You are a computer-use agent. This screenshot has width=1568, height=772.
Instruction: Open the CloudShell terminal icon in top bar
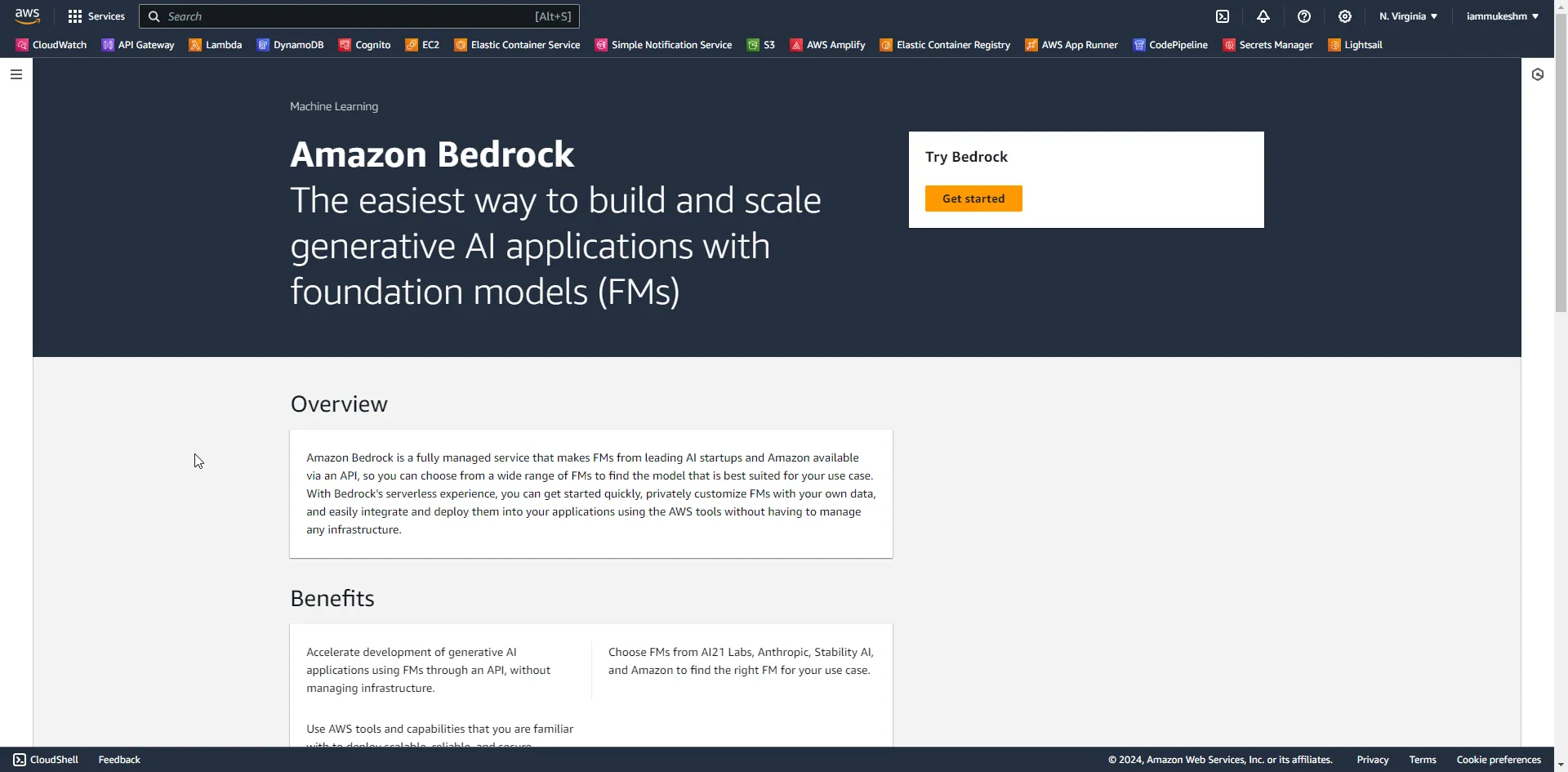1223,16
